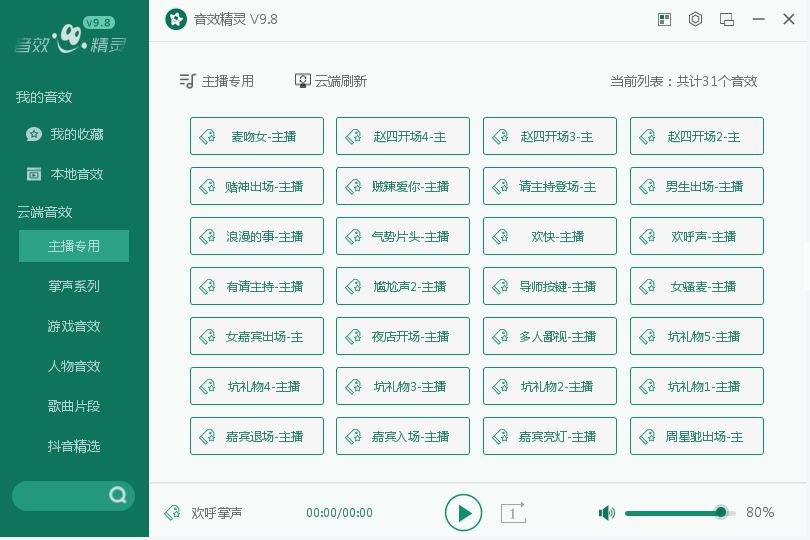This screenshot has width=810, height=540.
Task: Click the 云端音效 section heading
Action: [44, 212]
